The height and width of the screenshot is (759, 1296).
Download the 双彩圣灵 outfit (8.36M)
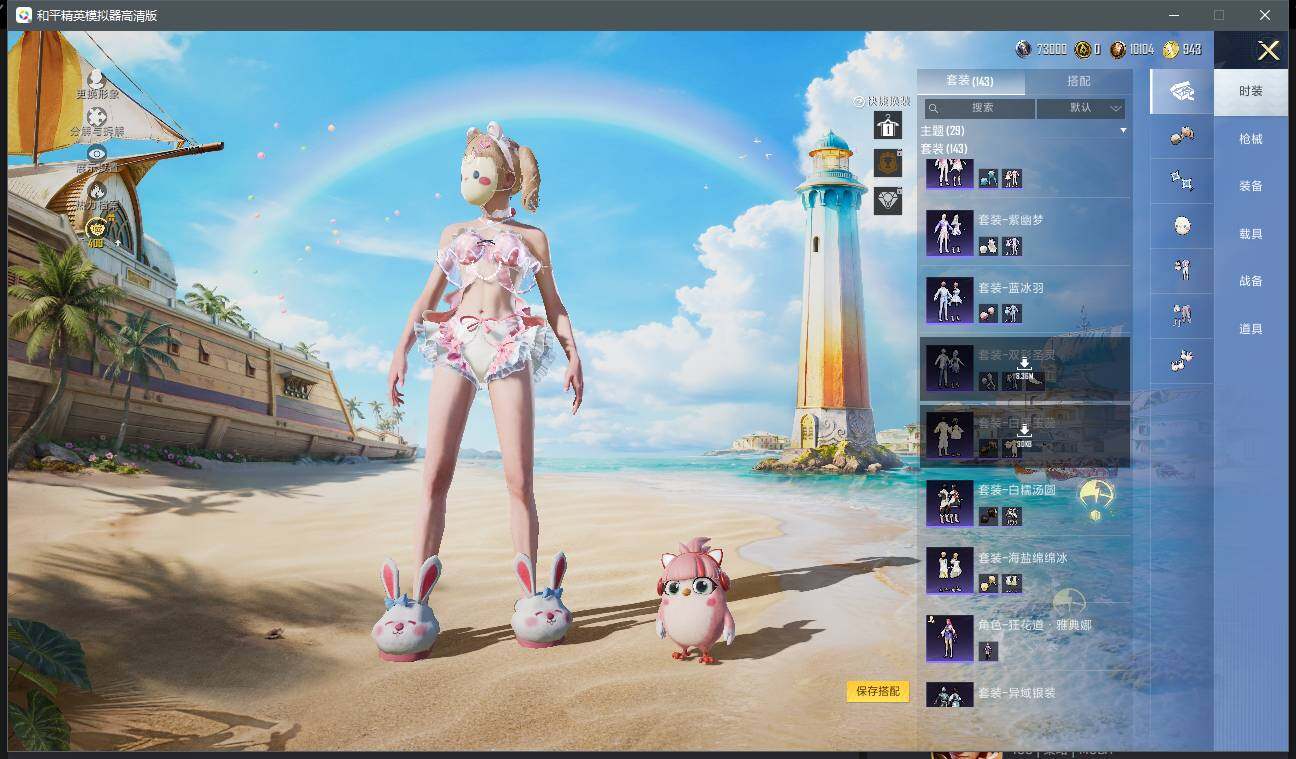pos(1024,367)
